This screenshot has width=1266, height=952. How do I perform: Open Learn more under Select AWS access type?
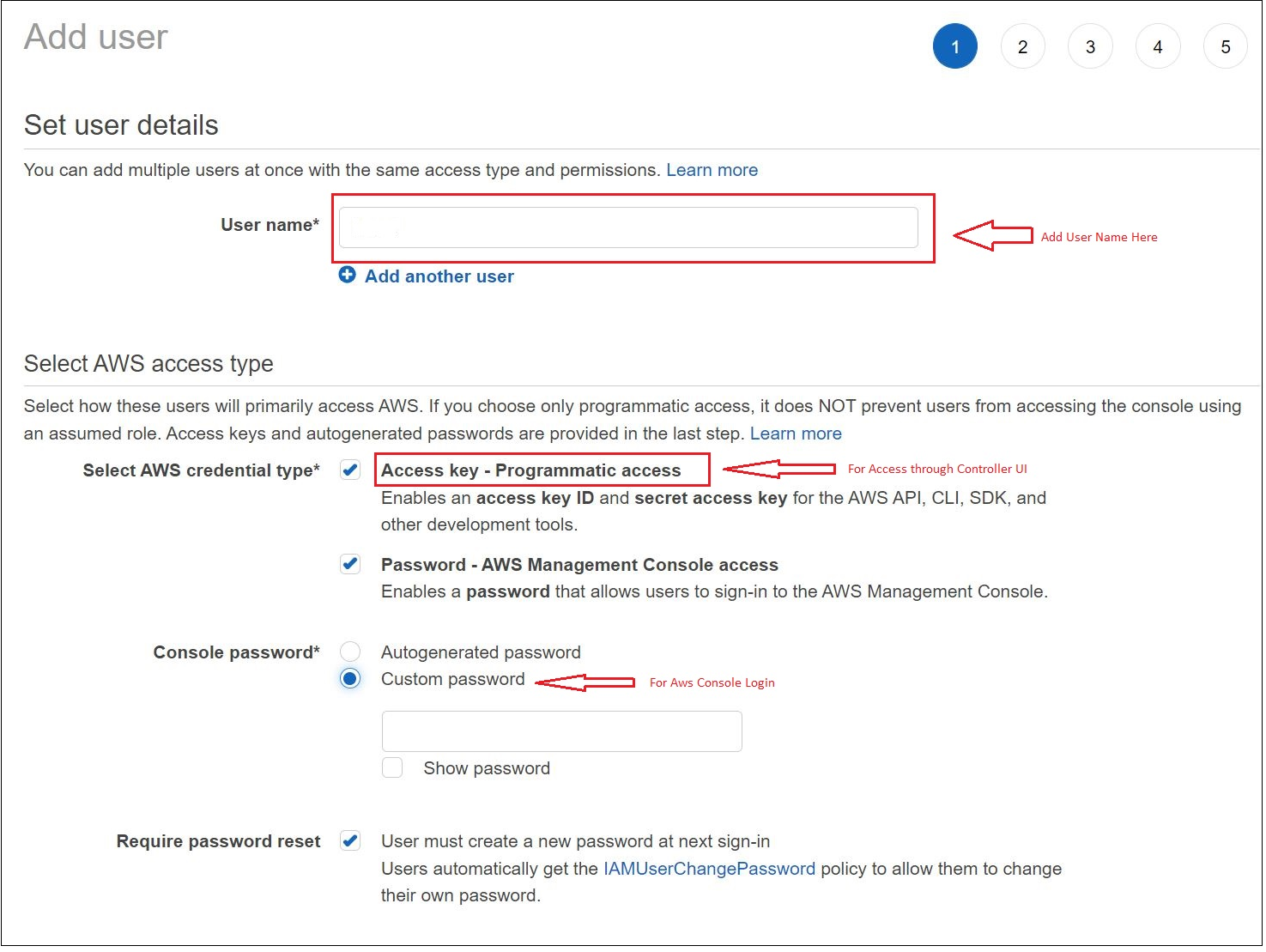(796, 434)
